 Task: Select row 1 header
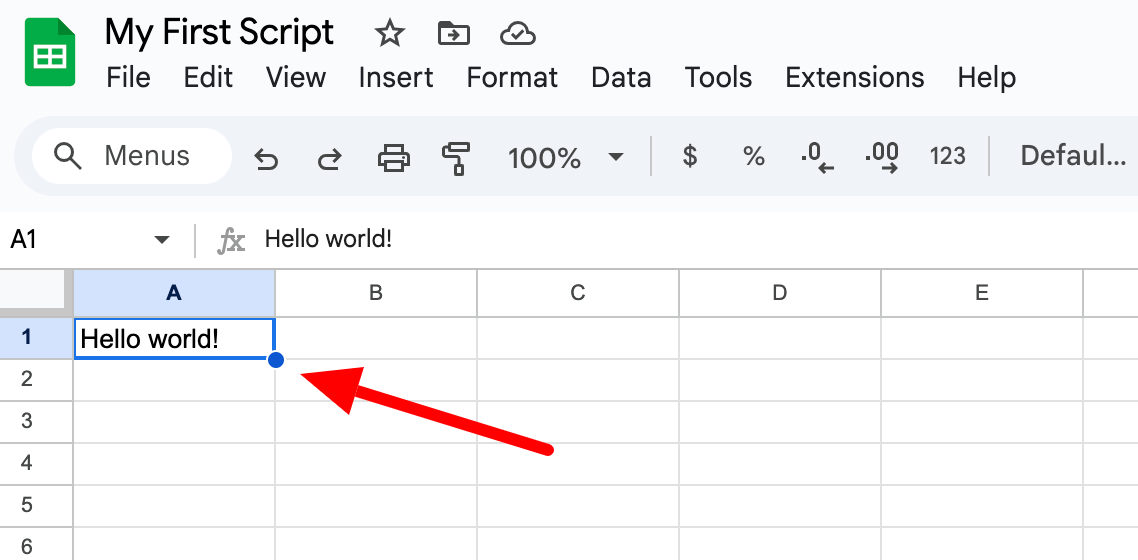pyautogui.click(x=36, y=337)
